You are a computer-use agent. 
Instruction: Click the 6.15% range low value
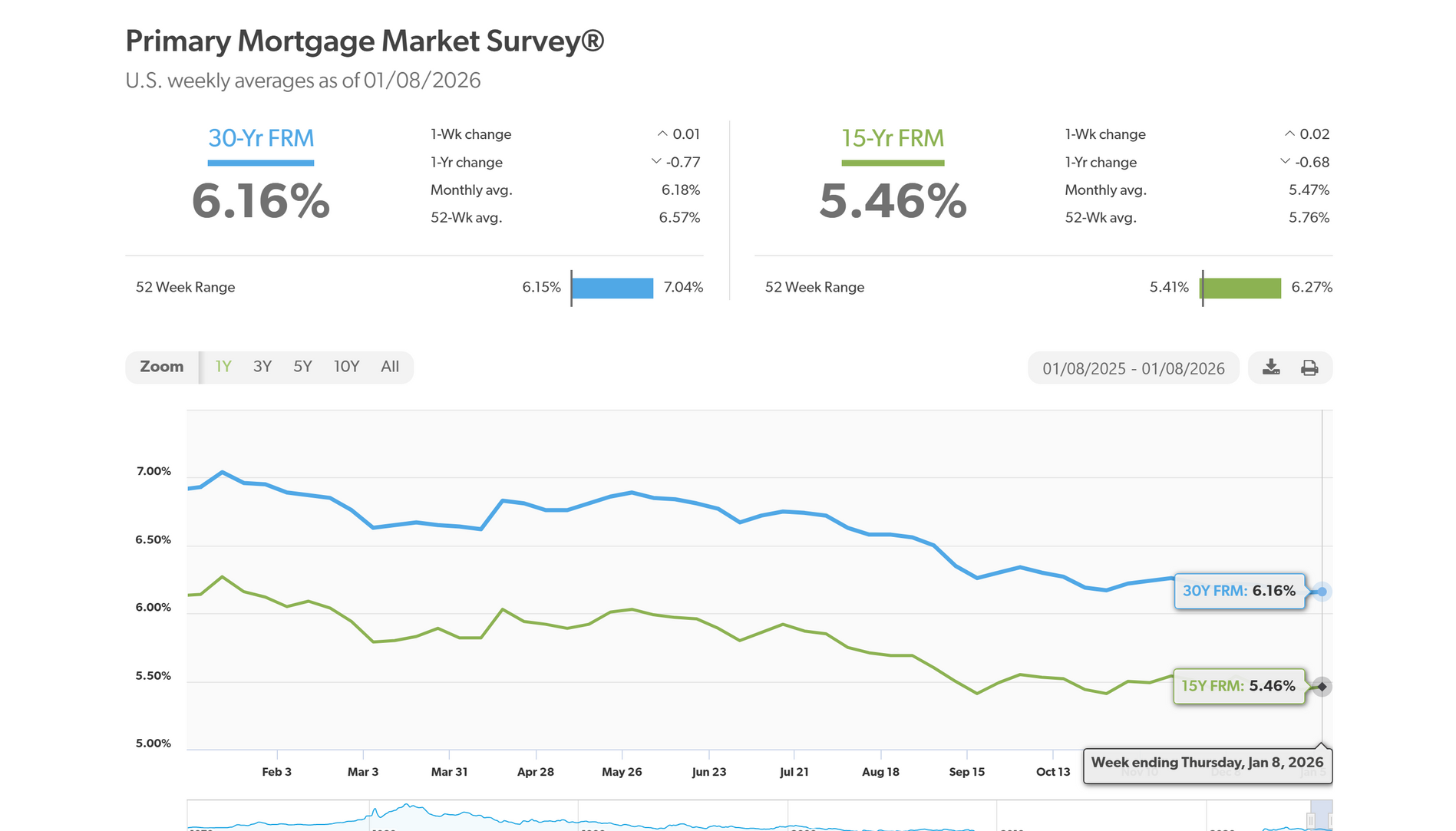coord(542,287)
